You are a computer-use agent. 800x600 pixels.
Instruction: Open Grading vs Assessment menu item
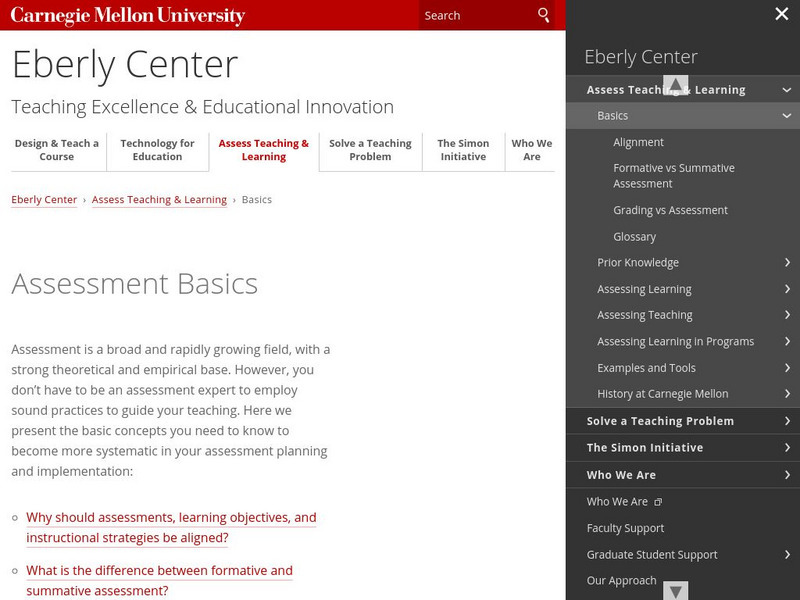tap(670, 210)
